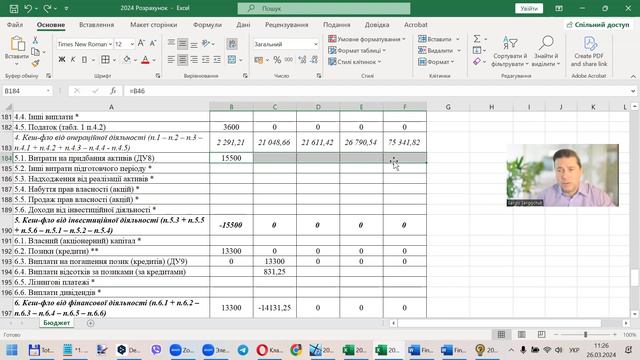This screenshot has width=640, height=360.
Task: Open Сортувати й фільтрувати
Action: tap(510, 51)
